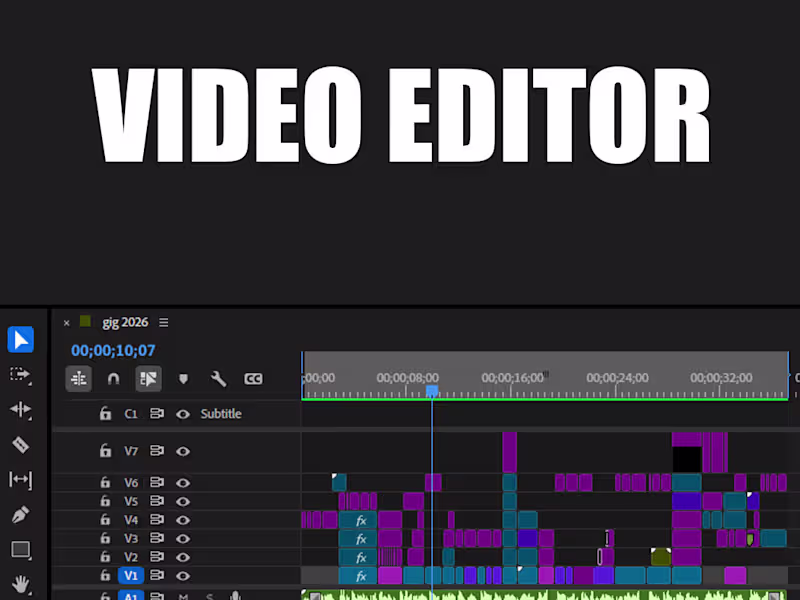
Task: Toggle Linked Selection
Action: [x=148, y=378]
